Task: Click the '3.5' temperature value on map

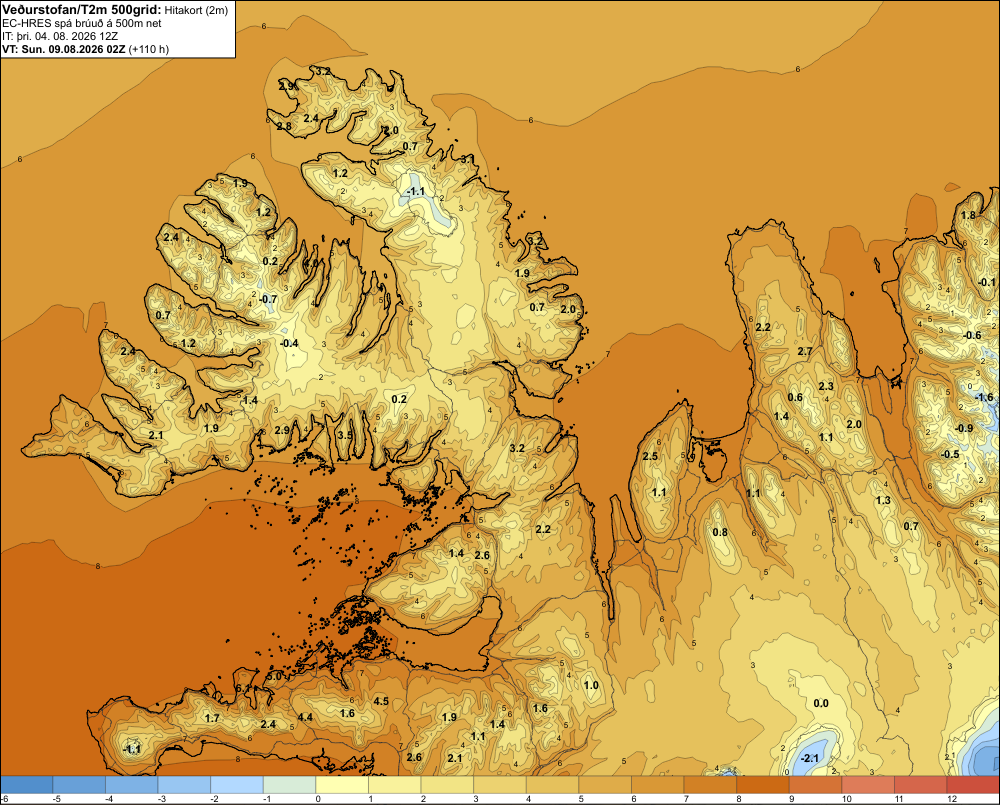Action: click(345, 435)
